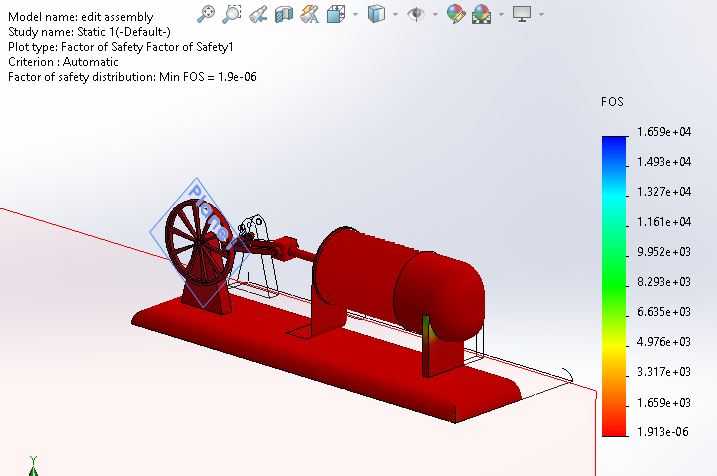Click the Zoom to Fit icon
Viewport: 717px width, 476px height.
pos(206,14)
